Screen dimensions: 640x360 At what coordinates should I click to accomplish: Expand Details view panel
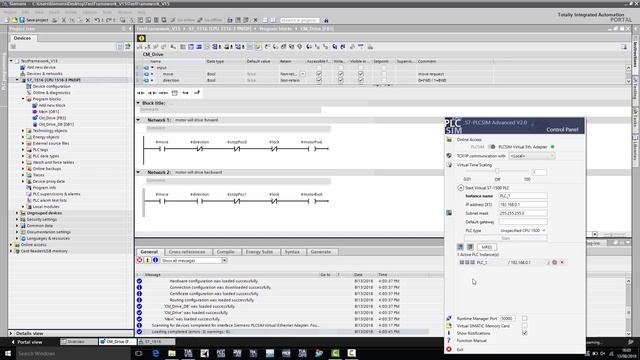click(x=11, y=333)
